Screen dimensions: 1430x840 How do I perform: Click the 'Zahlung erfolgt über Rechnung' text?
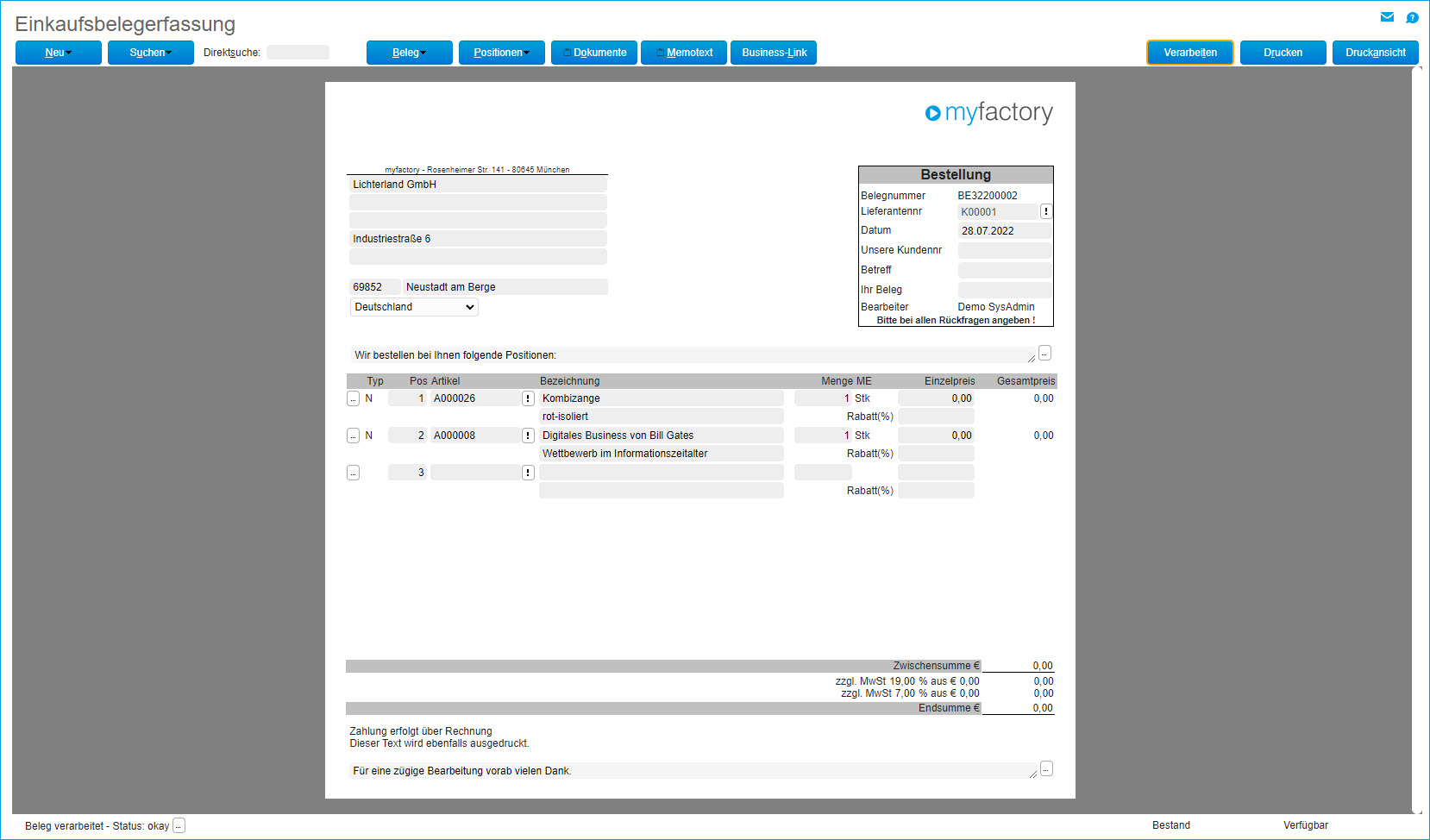[421, 731]
